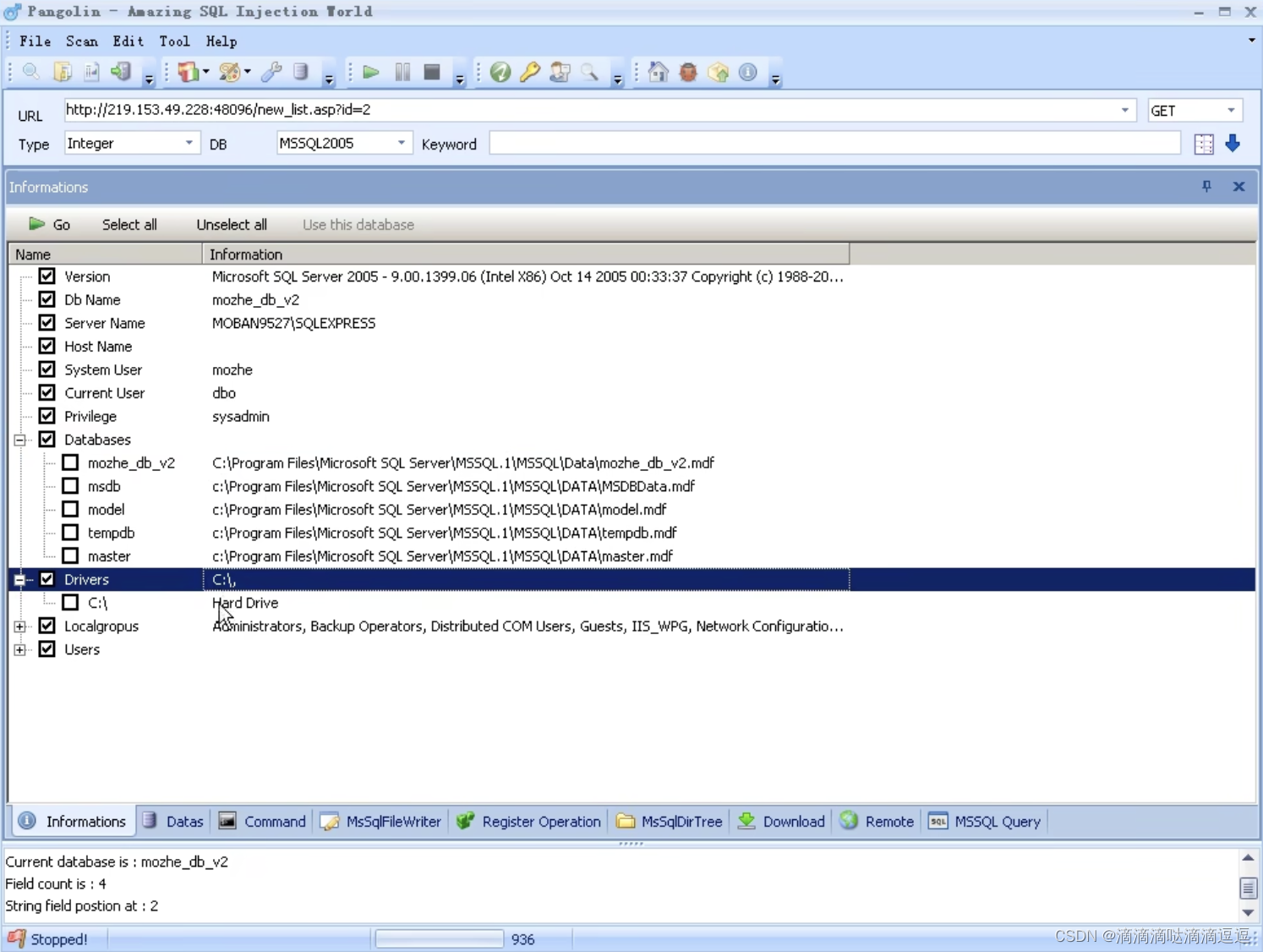Click the Wrench settings icon
1263x952 pixels.
(x=271, y=73)
